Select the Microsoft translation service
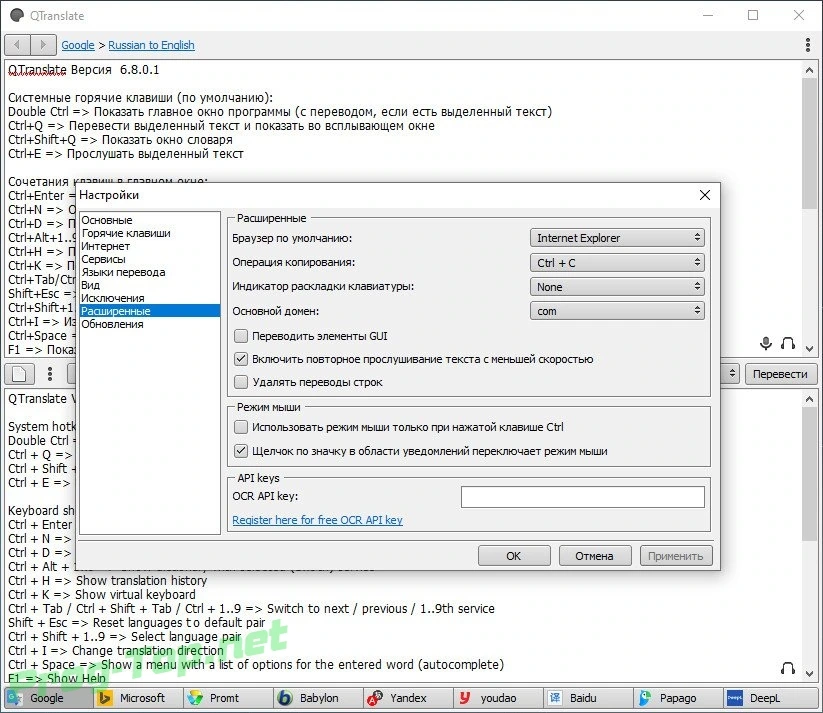The image size is (823, 713). pyautogui.click(x=139, y=698)
